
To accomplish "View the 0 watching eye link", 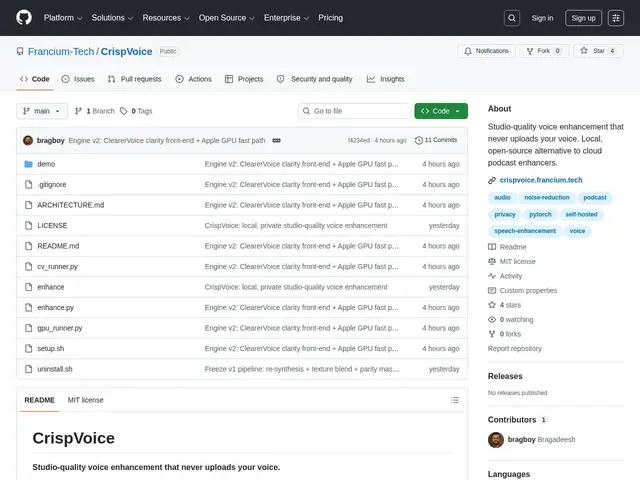I will coord(511,320).
